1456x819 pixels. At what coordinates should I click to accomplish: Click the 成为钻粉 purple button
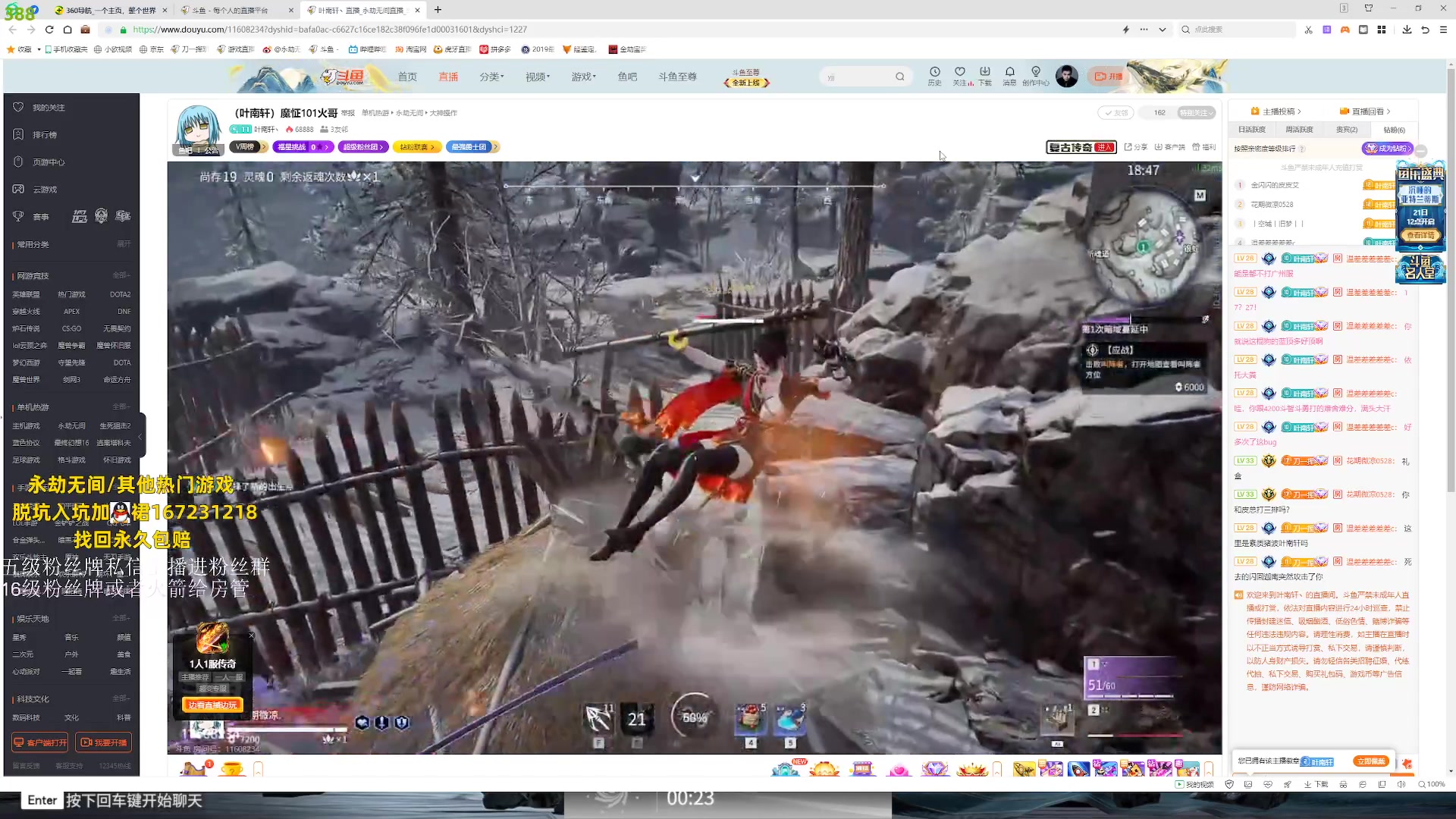click(1386, 149)
